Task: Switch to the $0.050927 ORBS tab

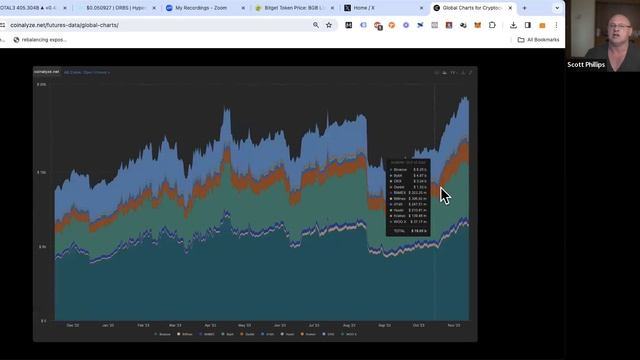Action: click(x=116, y=8)
